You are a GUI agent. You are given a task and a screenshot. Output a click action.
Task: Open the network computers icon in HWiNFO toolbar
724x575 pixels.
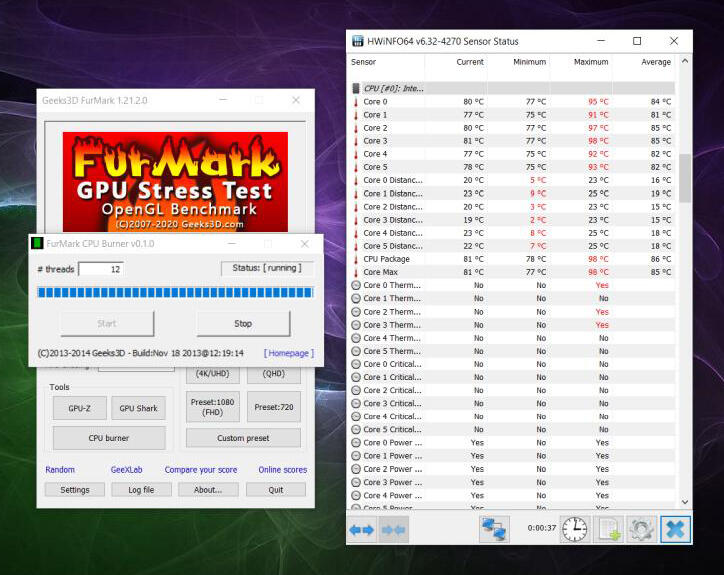click(494, 529)
